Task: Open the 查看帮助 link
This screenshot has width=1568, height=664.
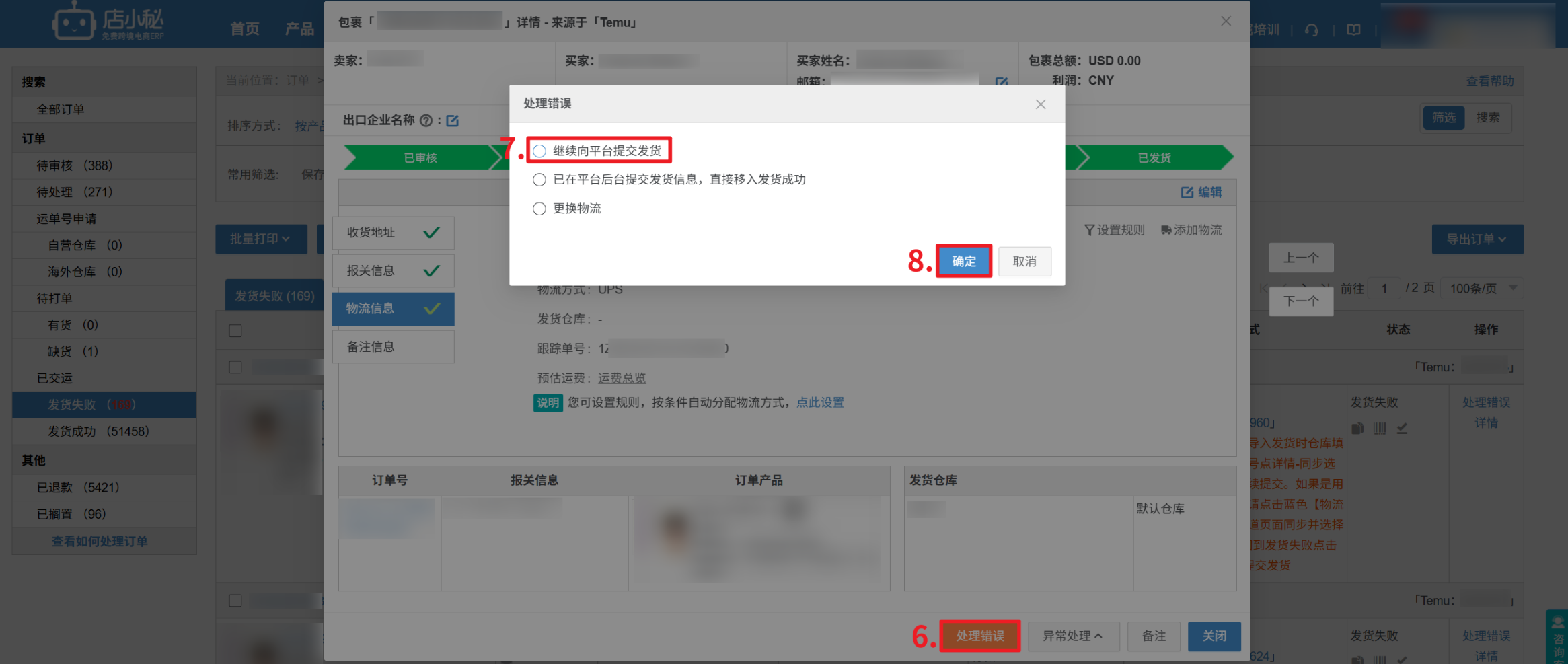Action: point(1490,81)
